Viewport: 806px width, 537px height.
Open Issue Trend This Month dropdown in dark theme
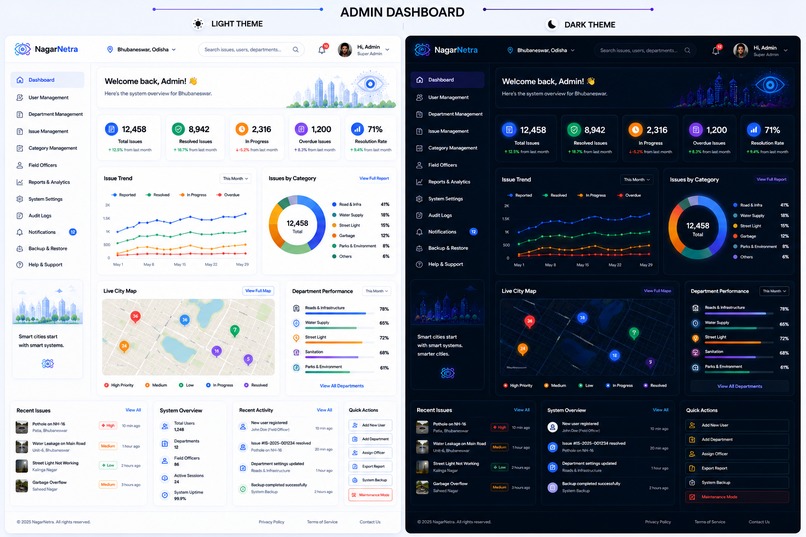point(636,179)
